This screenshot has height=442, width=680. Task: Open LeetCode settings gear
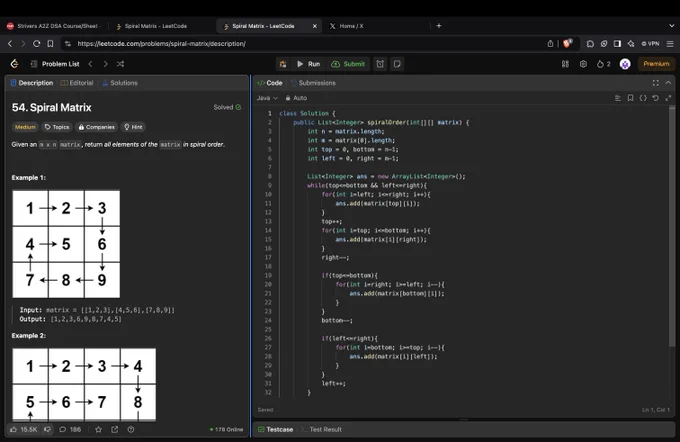pyautogui.click(x=583, y=64)
